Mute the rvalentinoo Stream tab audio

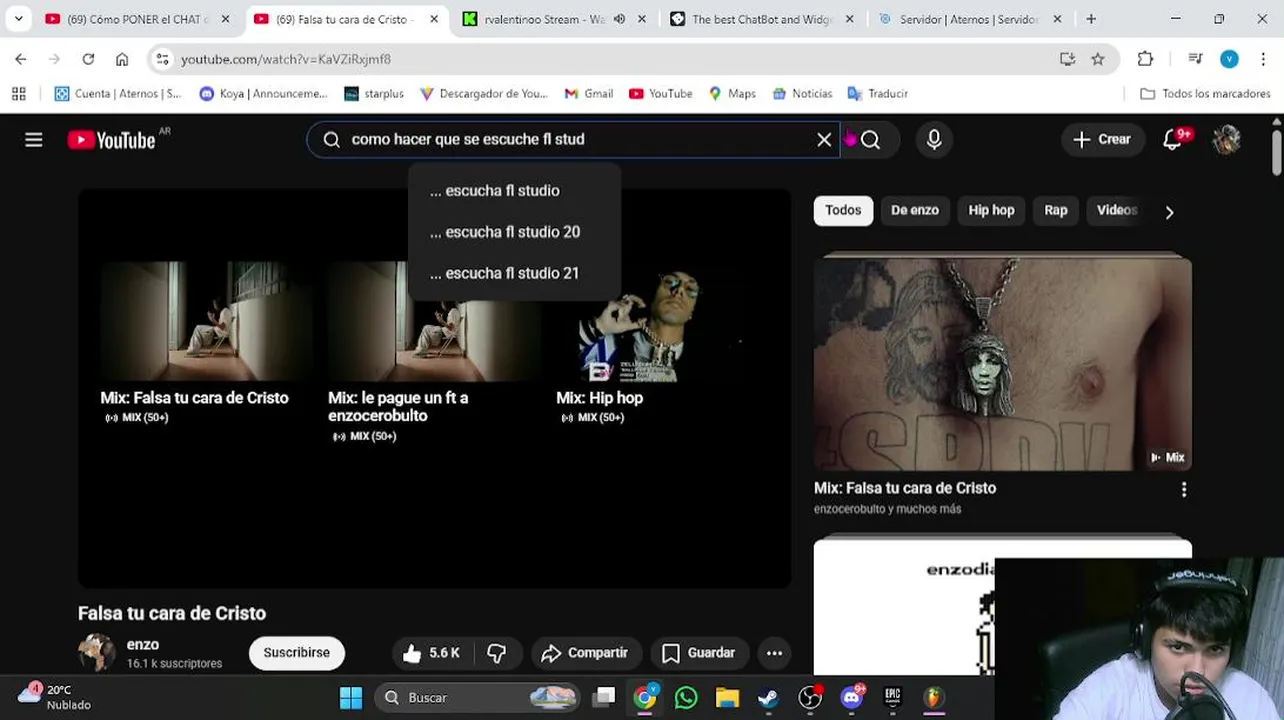620,19
